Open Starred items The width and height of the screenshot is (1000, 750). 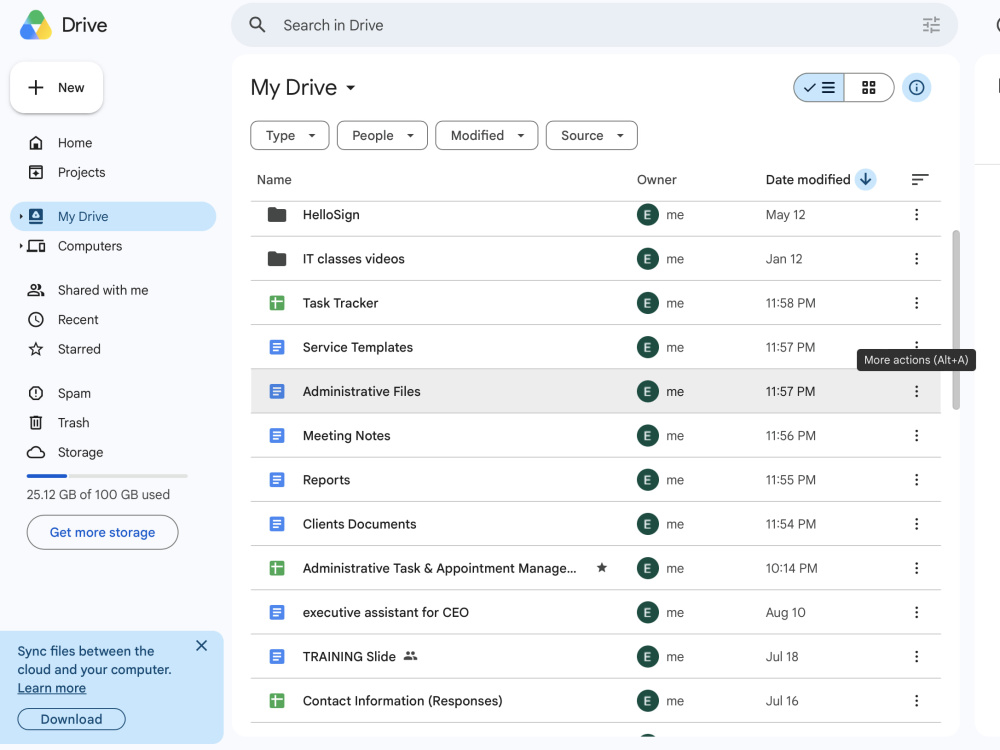point(79,349)
